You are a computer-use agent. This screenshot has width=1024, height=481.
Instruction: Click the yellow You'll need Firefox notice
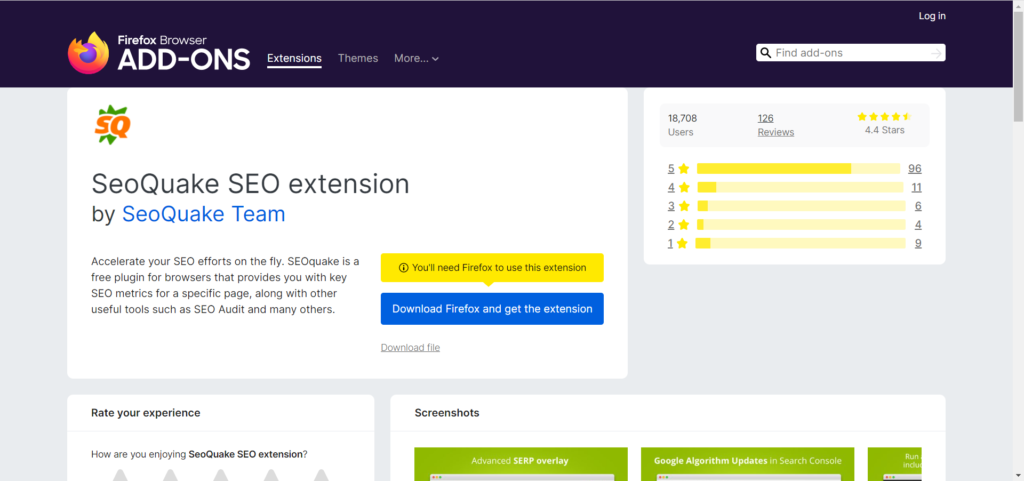point(492,268)
